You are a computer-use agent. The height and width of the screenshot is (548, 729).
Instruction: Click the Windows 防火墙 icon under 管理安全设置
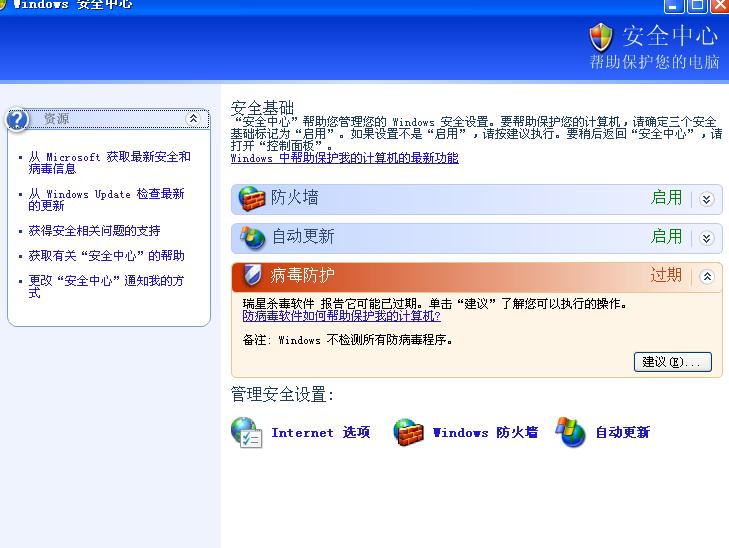(408, 432)
